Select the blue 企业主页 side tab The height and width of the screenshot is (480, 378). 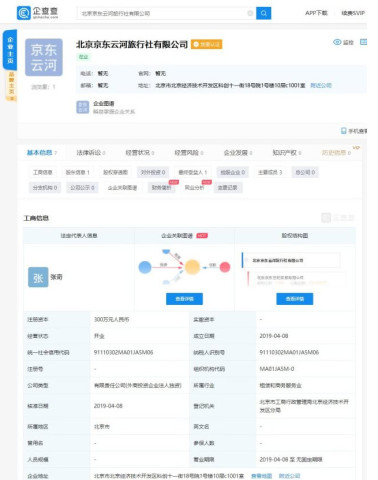[x=10, y=50]
